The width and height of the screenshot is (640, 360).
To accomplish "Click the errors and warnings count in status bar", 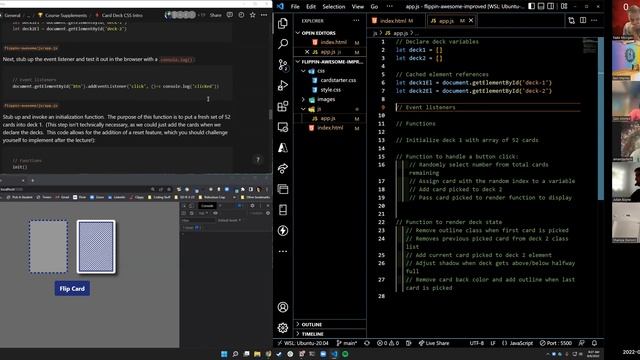I will coord(388,343).
